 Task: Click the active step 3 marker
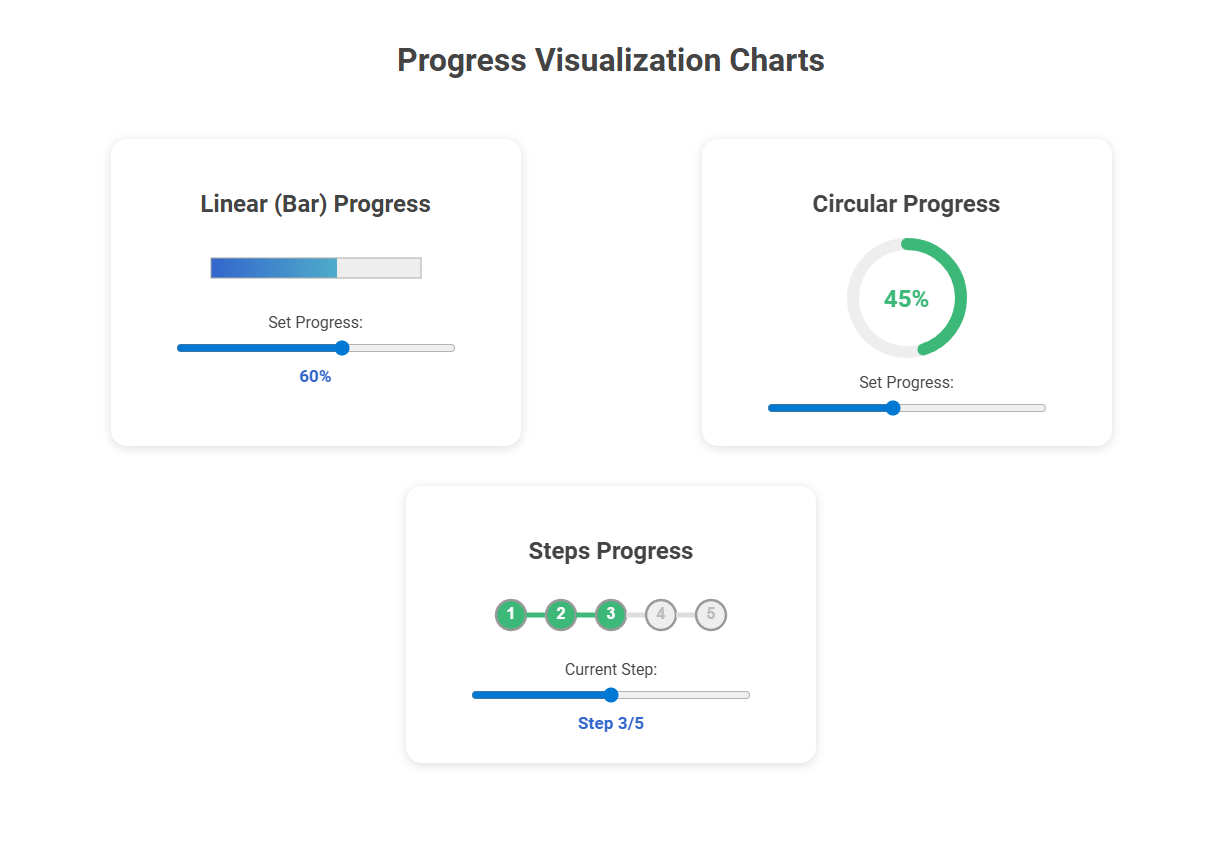(x=611, y=615)
